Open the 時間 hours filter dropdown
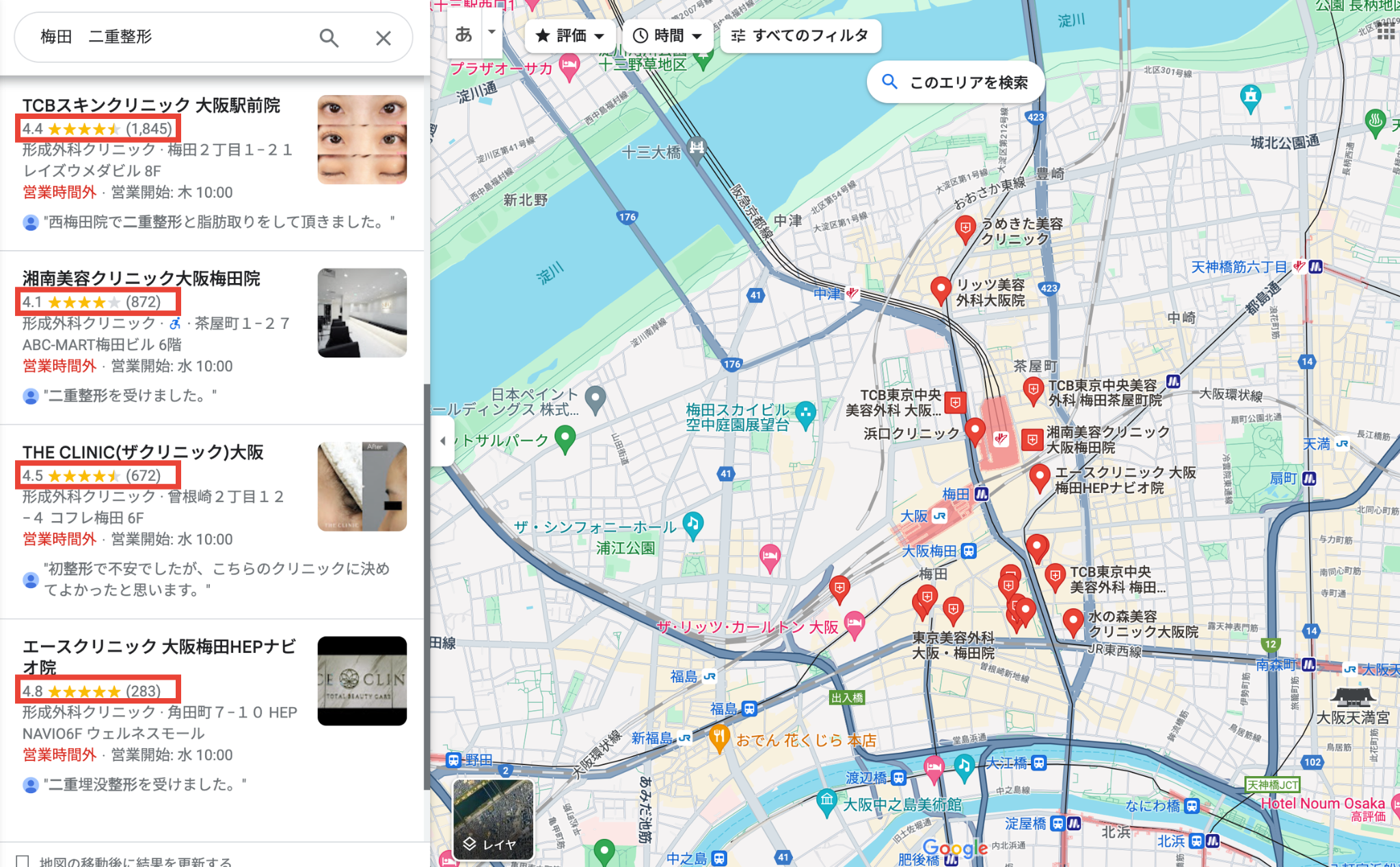Viewport: 1400px width, 867px height. [667, 36]
